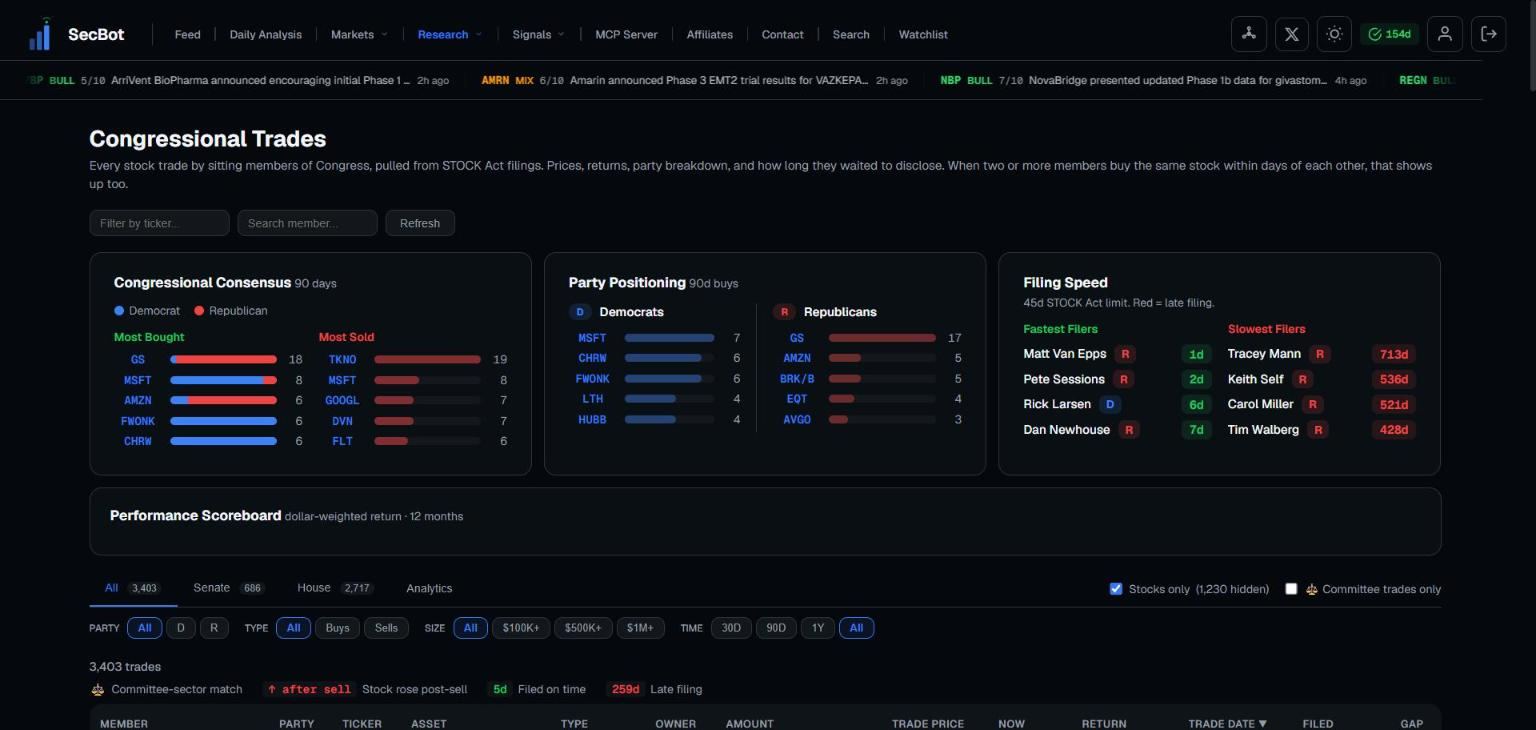The height and width of the screenshot is (730, 1536).
Task: Select the 1Y time filter
Action: coord(817,628)
